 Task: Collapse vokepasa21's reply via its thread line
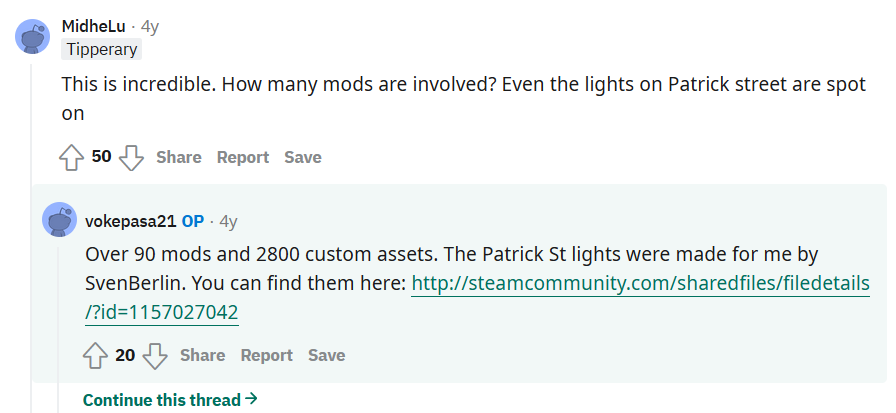(x=59, y=320)
